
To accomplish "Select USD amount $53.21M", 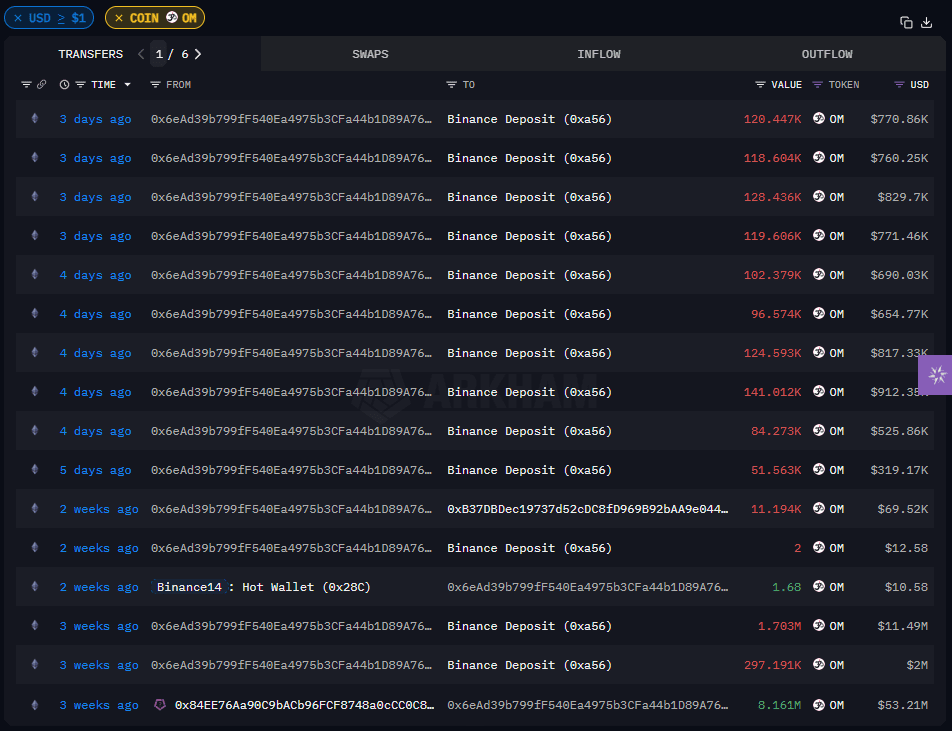I will coord(902,705).
